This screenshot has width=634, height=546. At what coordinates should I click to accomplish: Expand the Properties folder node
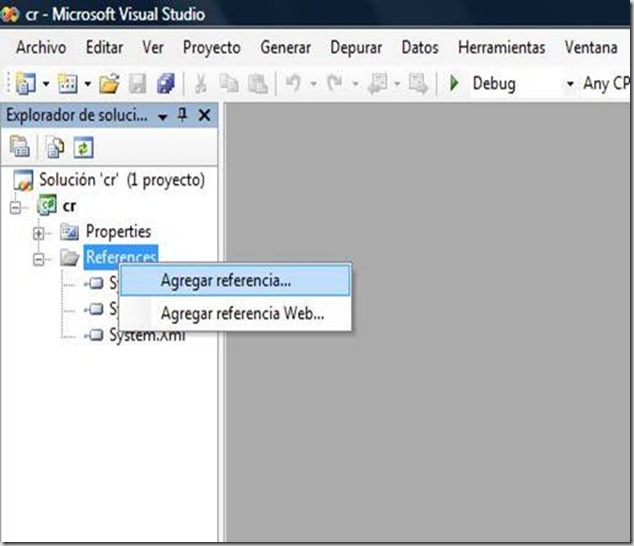pos(39,233)
